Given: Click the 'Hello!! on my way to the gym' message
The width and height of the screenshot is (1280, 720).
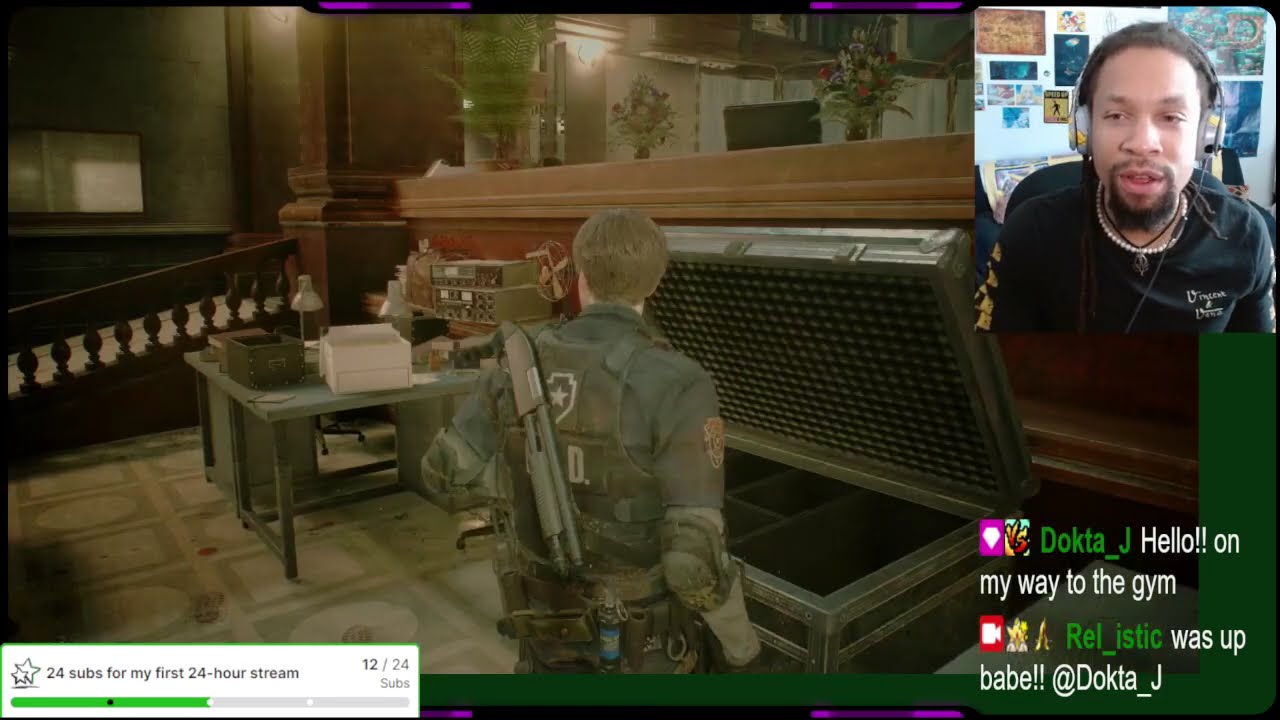Looking at the screenshot, I should 1110,562.
